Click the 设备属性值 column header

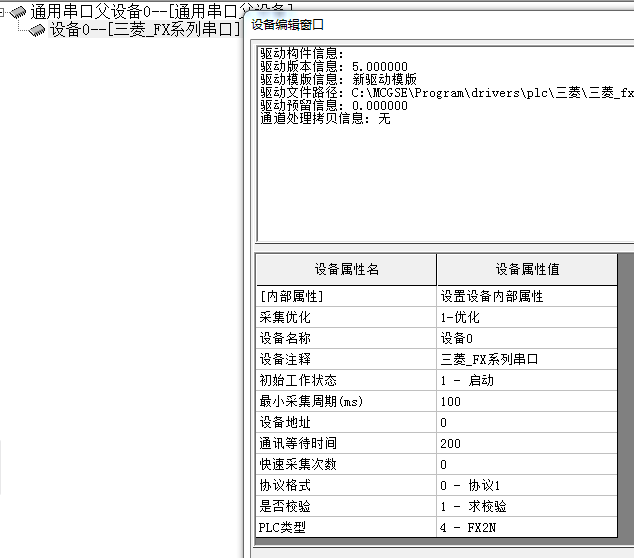click(527, 270)
